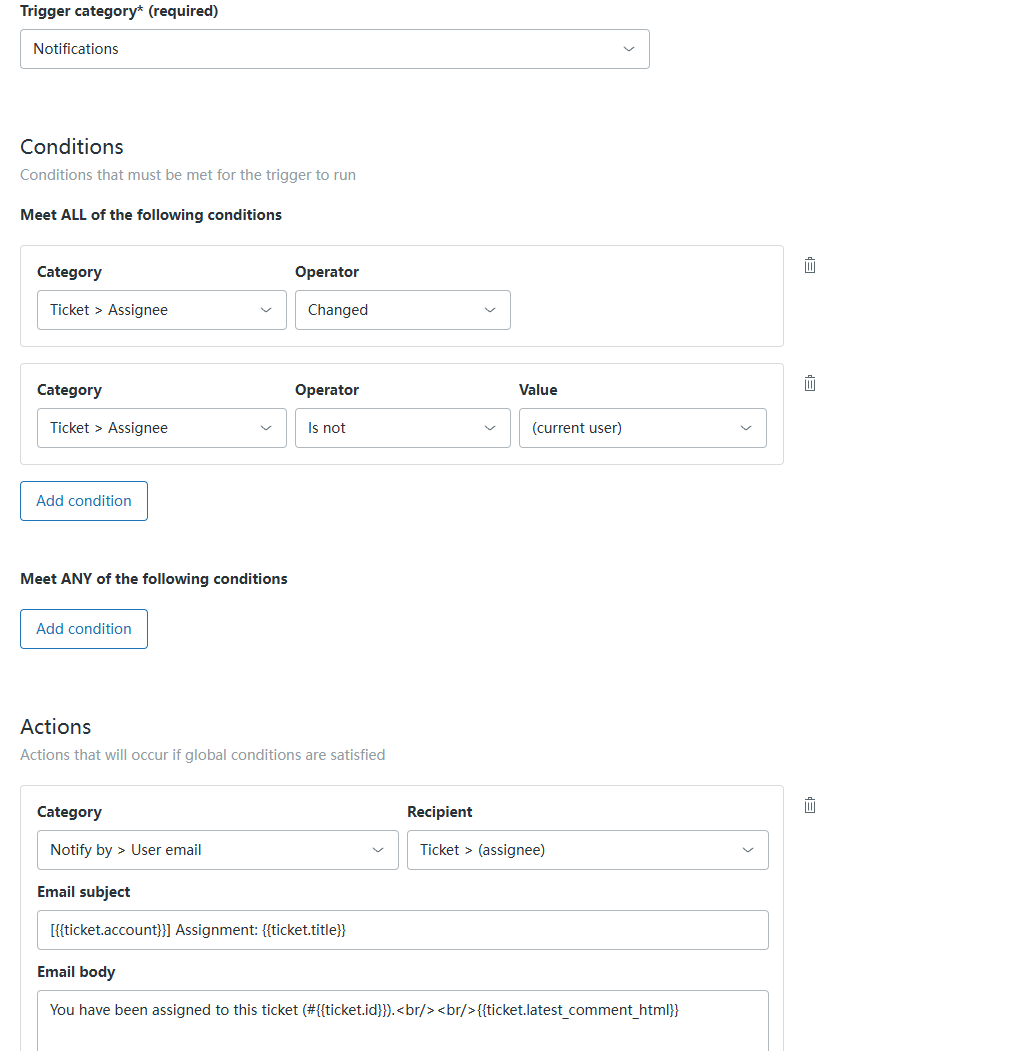
Task: Delete the Assignee Changed condition
Action: [810, 265]
